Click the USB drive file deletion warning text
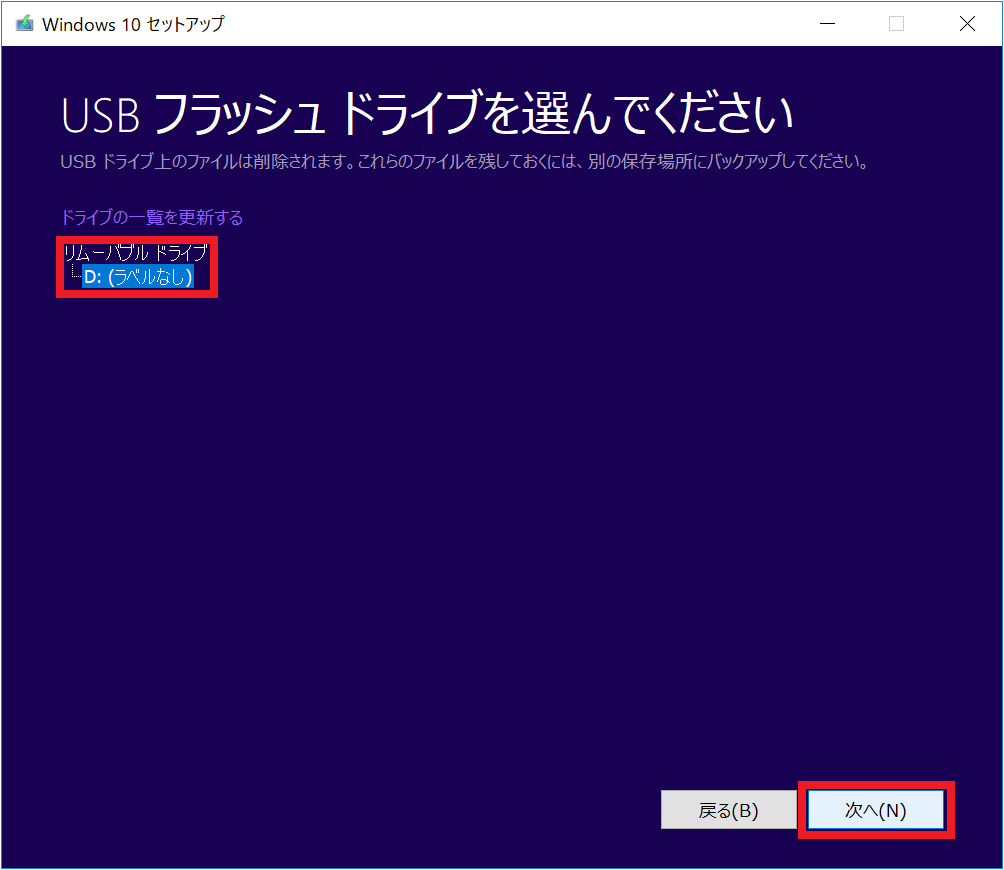 point(463,161)
